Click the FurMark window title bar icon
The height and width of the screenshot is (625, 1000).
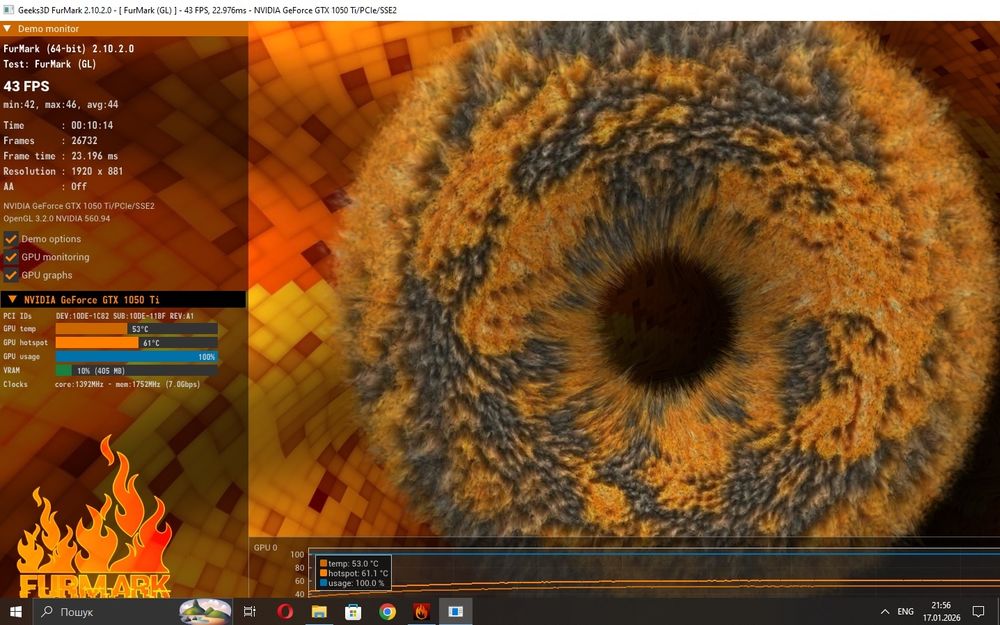pos(9,10)
